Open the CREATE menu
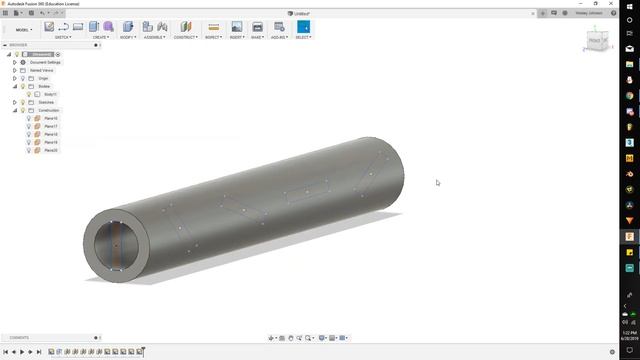The height and width of the screenshot is (360, 640). (x=101, y=37)
